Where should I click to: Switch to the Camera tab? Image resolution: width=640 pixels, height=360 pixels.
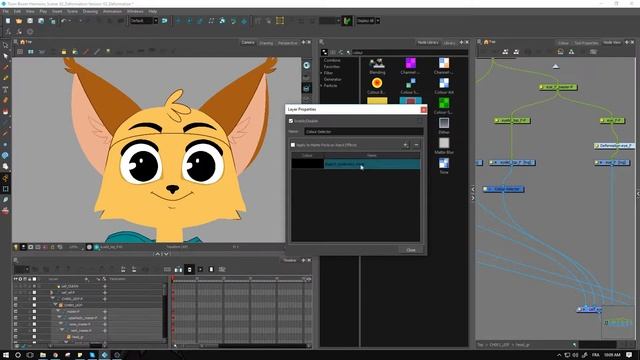(248, 42)
